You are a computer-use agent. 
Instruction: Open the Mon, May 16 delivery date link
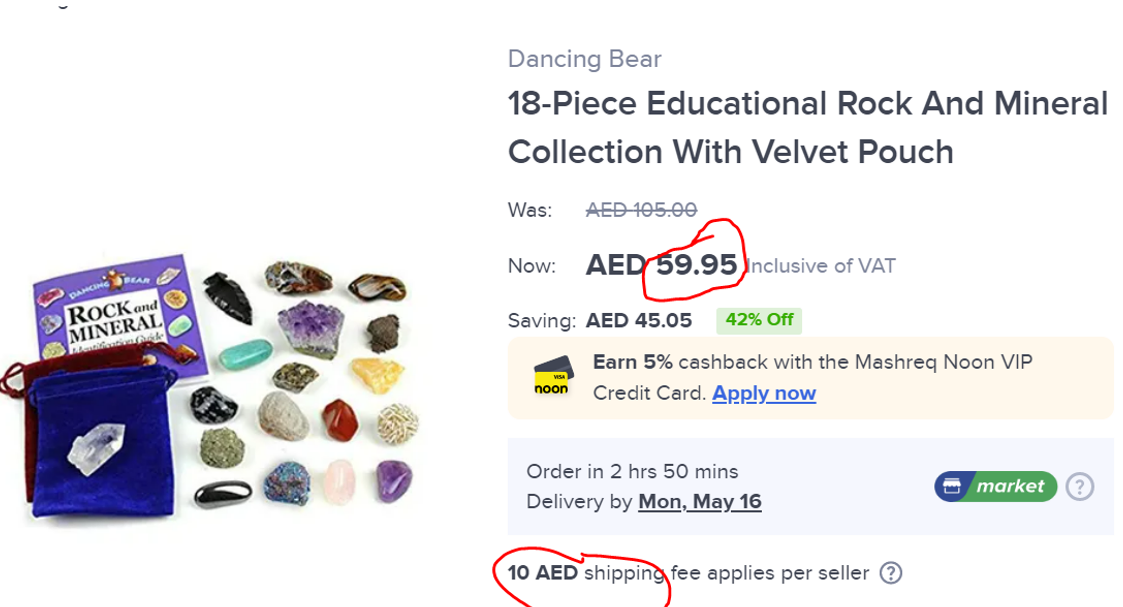pyautogui.click(x=699, y=501)
